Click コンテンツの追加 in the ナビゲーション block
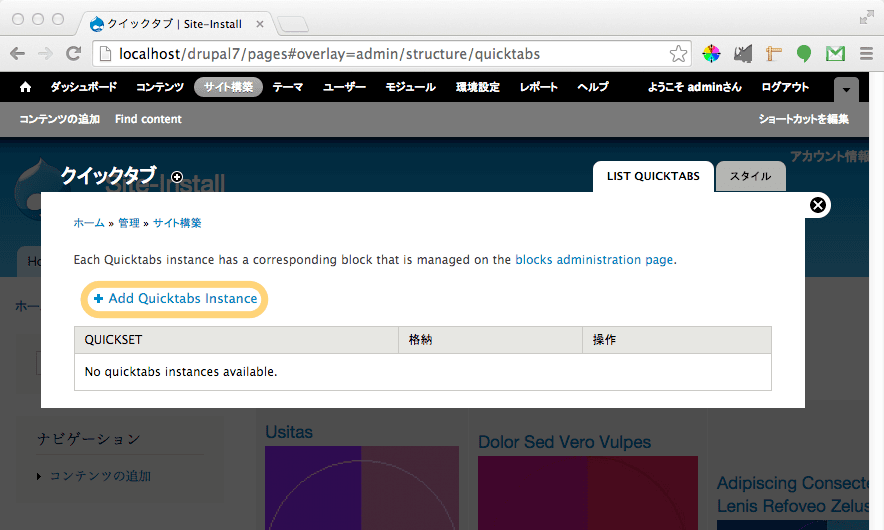884x530 pixels. (x=100, y=476)
